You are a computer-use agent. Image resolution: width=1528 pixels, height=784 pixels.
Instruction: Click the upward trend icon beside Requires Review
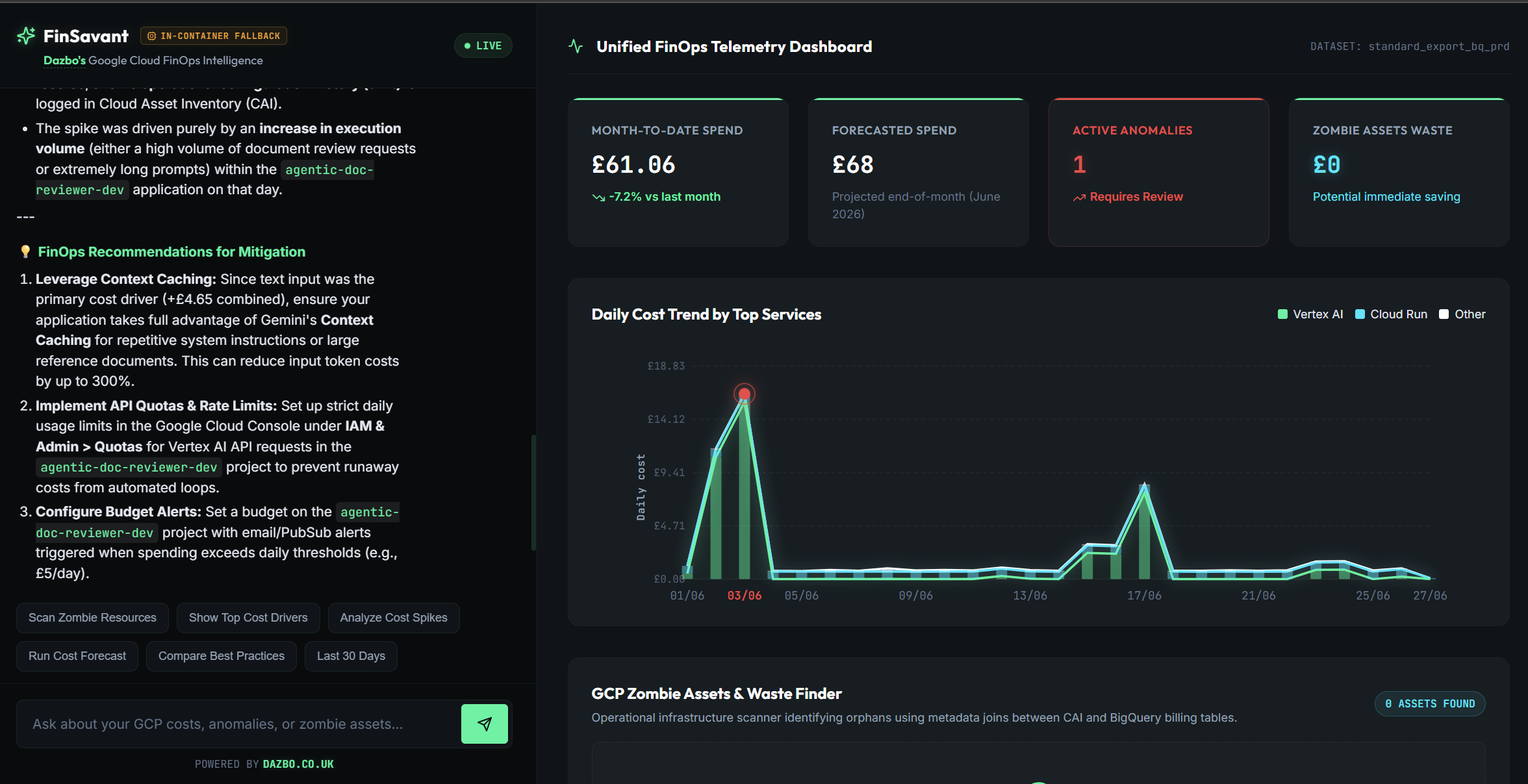pyautogui.click(x=1079, y=197)
